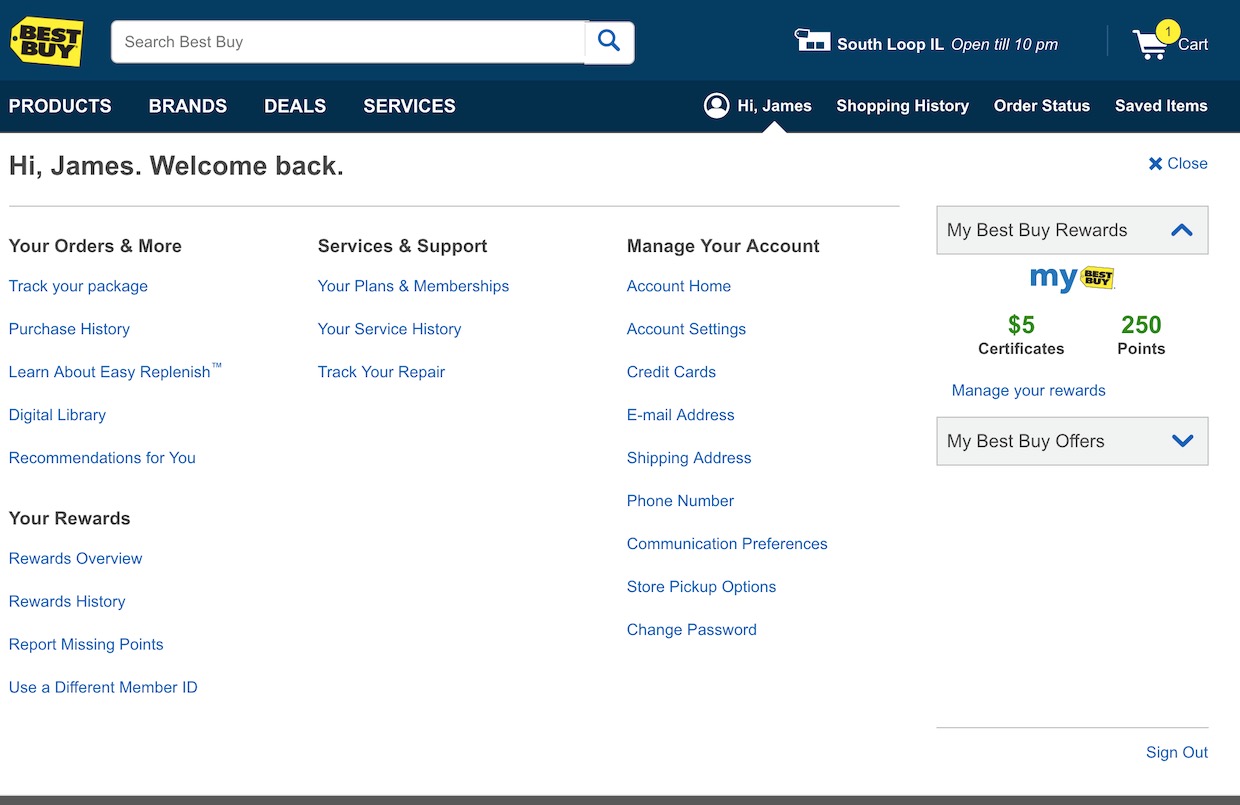The image size is (1240, 805).
Task: Type in the Search Best Buy field
Action: coord(348,42)
